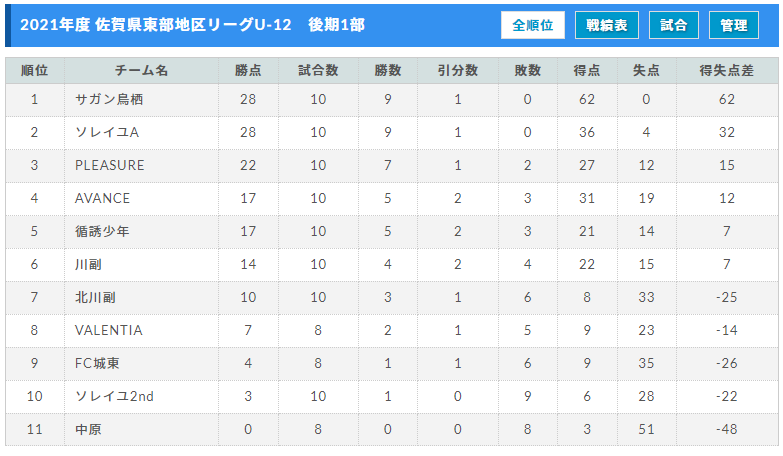Viewport: 783px width, 456px height.
Task: Click the 循誘少年 team name
Action: [x=102, y=231]
